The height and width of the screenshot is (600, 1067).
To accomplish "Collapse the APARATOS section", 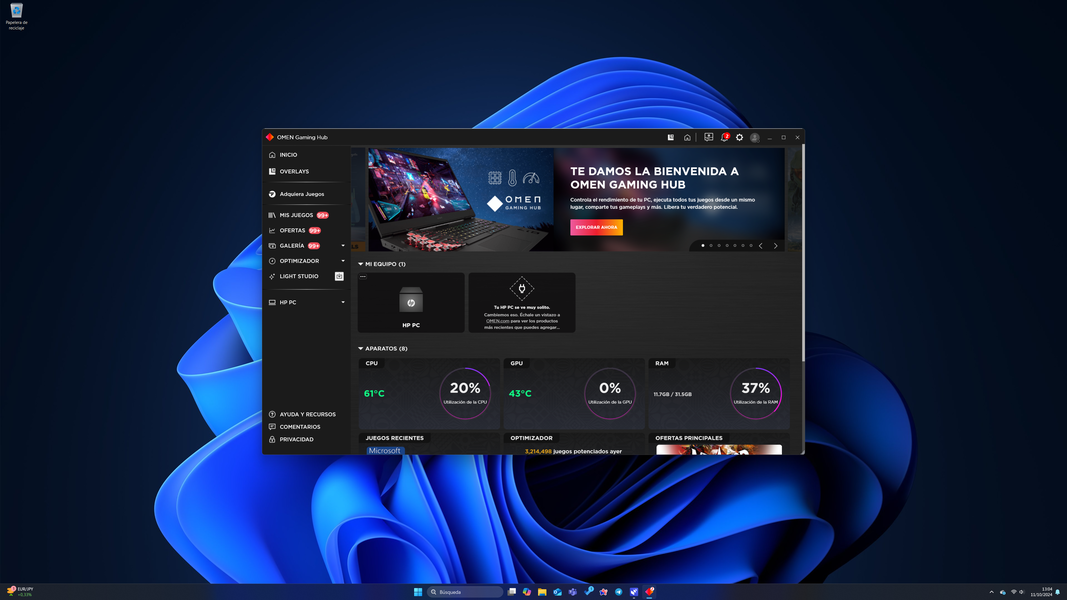I will point(361,348).
